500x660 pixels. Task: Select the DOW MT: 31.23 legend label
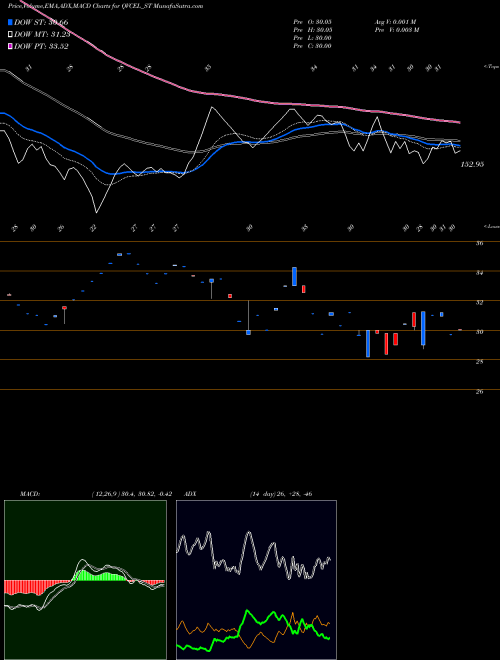(42, 35)
